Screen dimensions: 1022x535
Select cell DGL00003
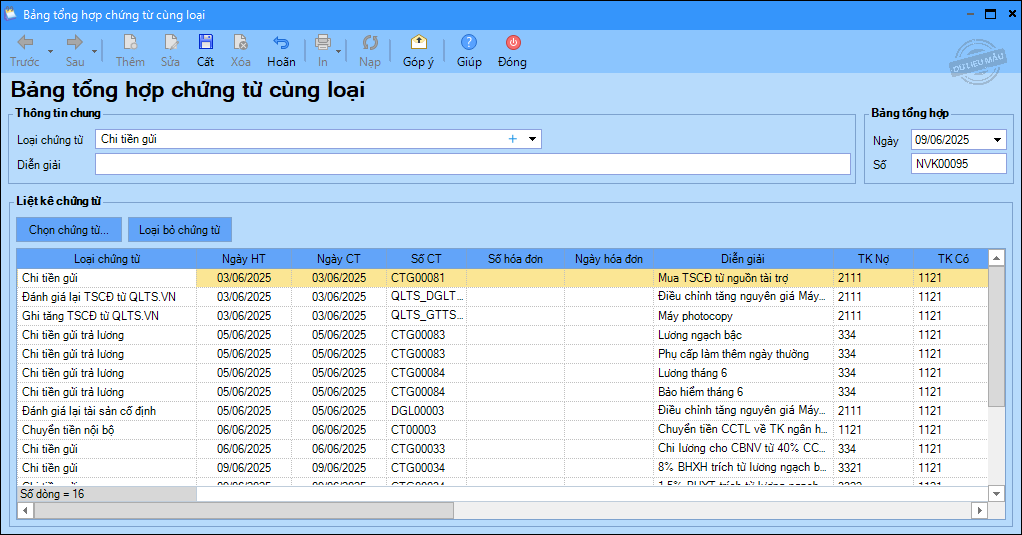[426, 411]
